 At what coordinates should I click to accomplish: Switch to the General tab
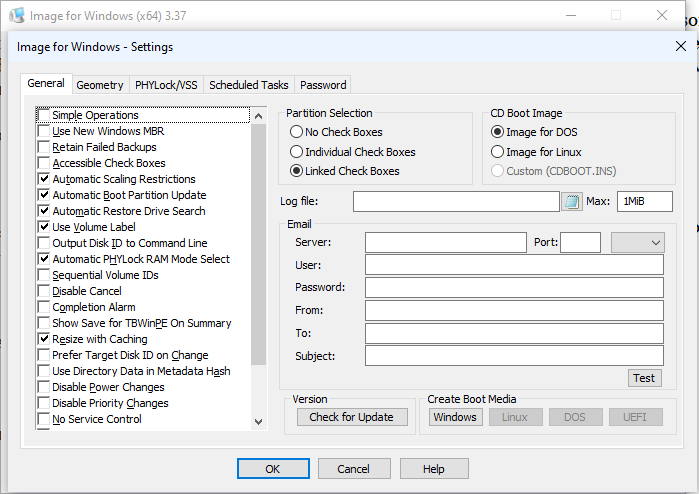pos(46,83)
